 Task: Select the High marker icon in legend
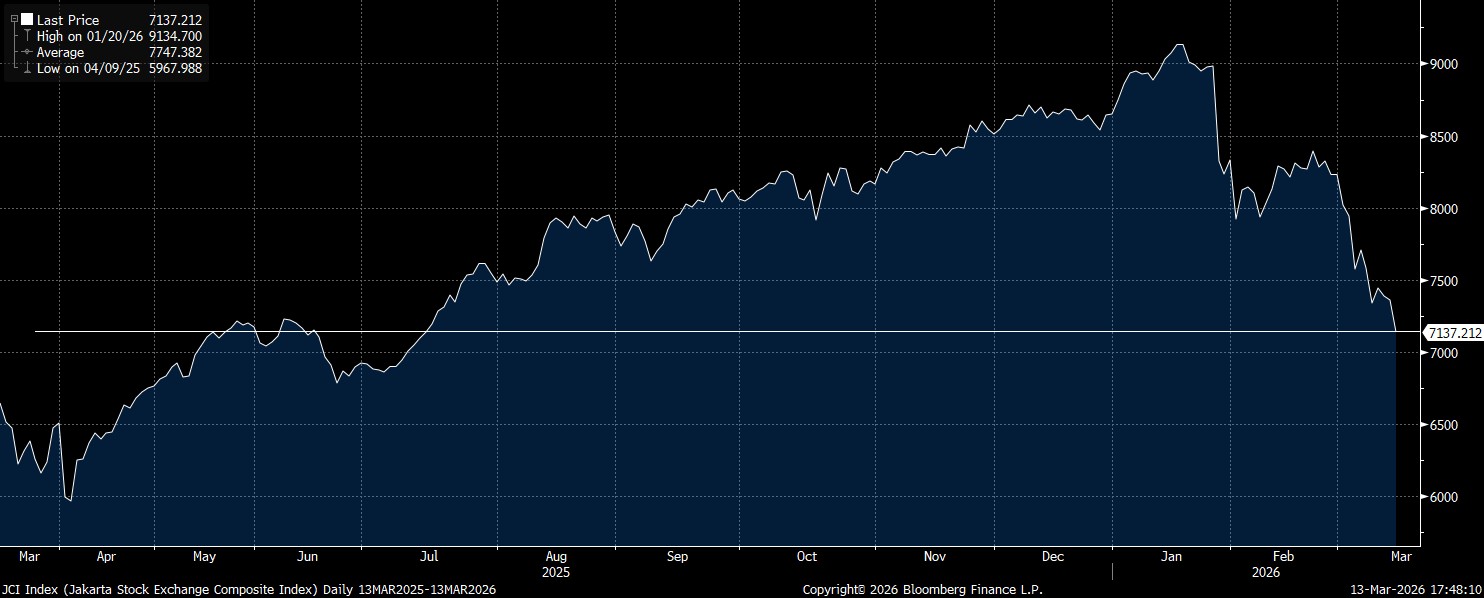tap(26, 36)
